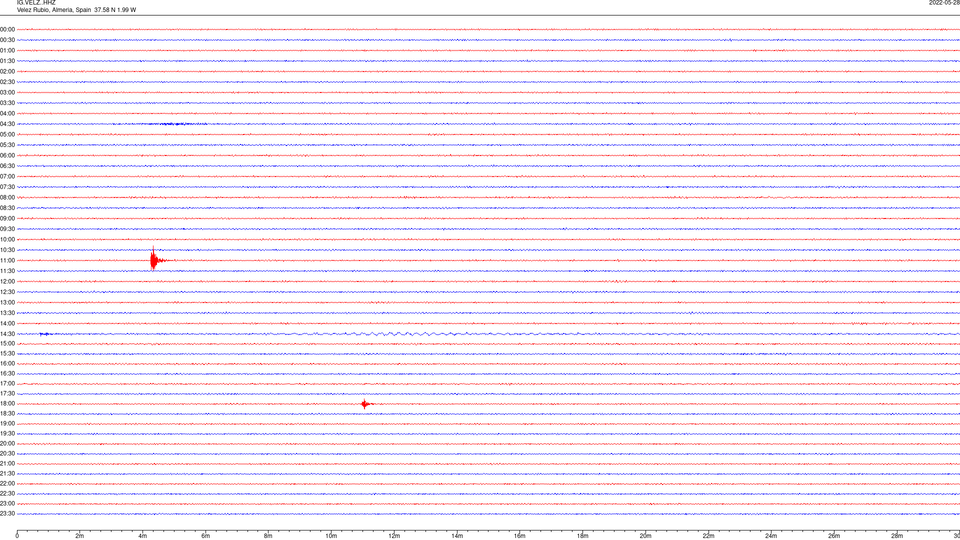Select the 14:00 row label
The image size is (960, 540).
pos(7,323)
